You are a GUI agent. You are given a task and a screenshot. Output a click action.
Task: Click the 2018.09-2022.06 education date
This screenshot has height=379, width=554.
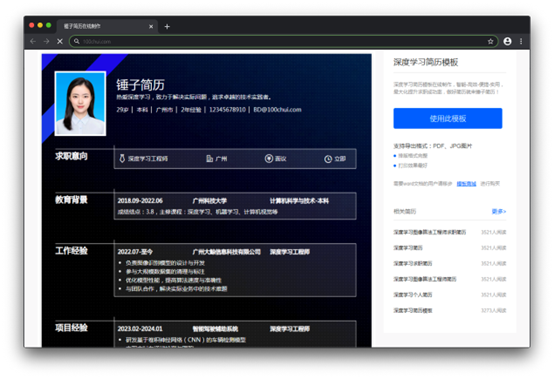(x=140, y=201)
